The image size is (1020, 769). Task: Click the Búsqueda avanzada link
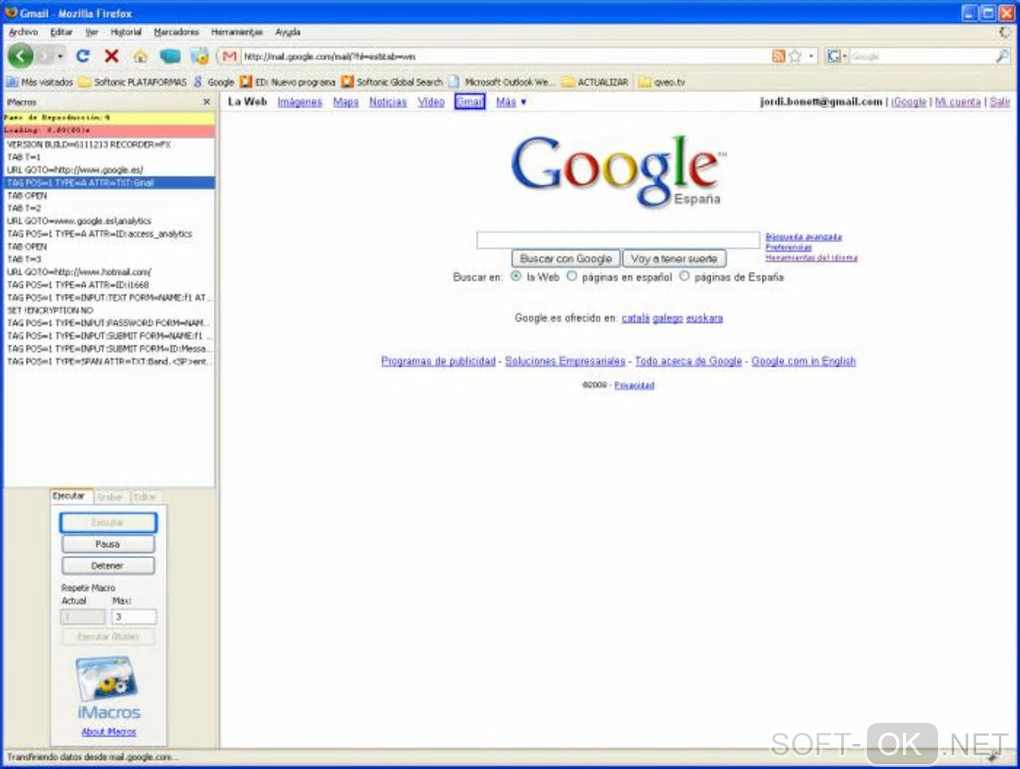click(x=803, y=237)
